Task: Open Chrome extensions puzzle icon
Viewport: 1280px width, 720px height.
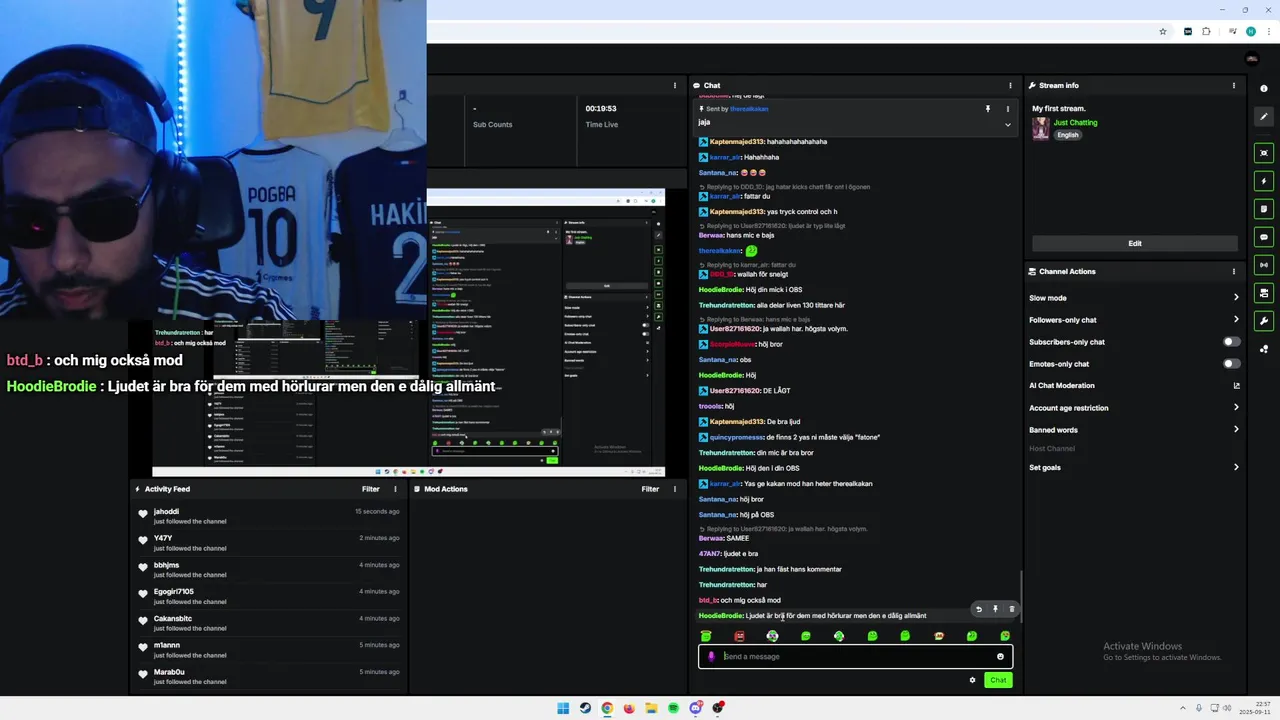Action: (x=1207, y=31)
